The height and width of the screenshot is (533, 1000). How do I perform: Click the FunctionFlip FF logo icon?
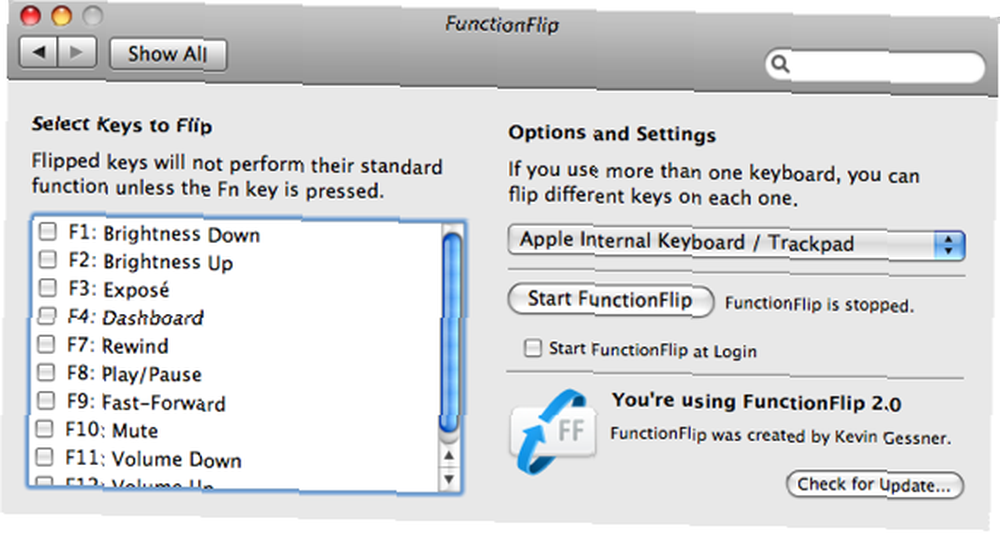553,432
